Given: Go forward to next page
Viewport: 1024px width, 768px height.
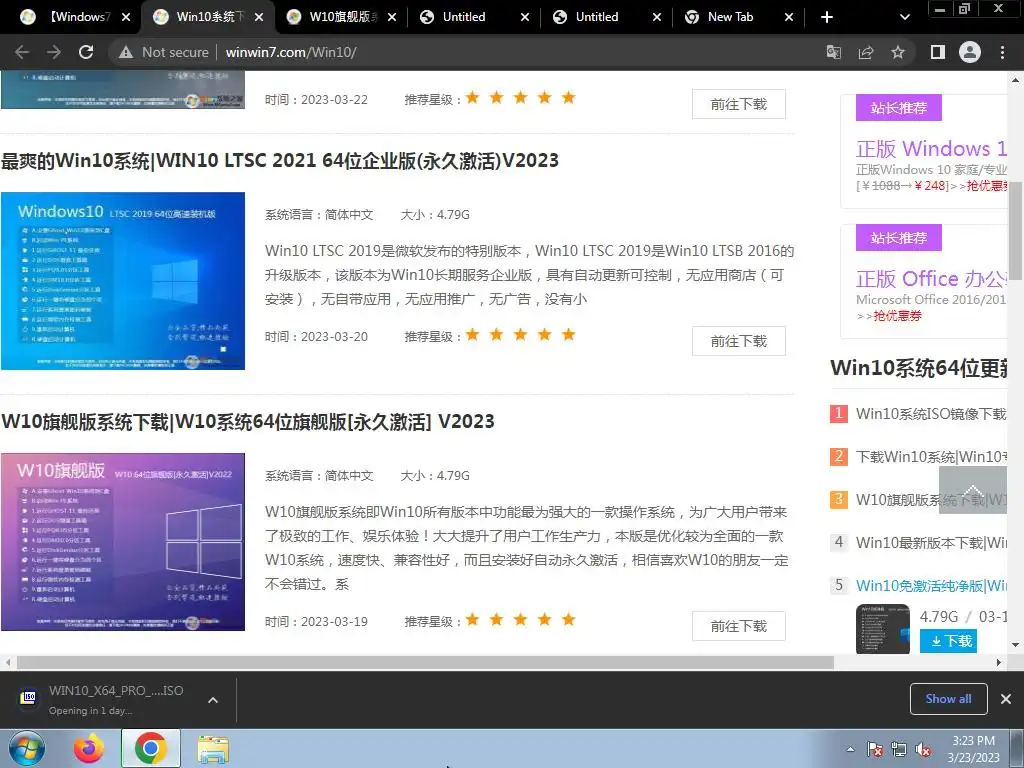Looking at the screenshot, I should click(54, 52).
